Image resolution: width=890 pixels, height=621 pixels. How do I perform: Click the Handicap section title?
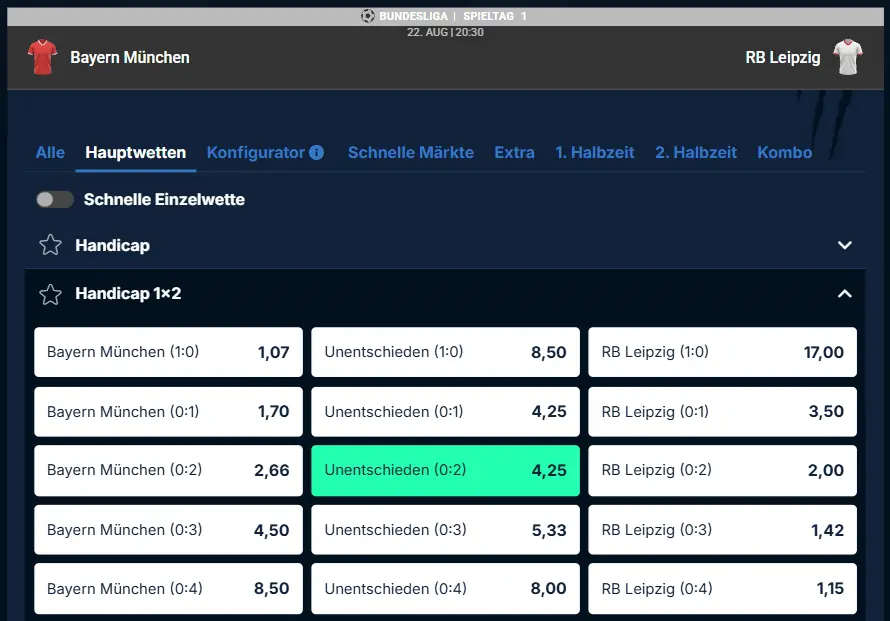(112, 245)
